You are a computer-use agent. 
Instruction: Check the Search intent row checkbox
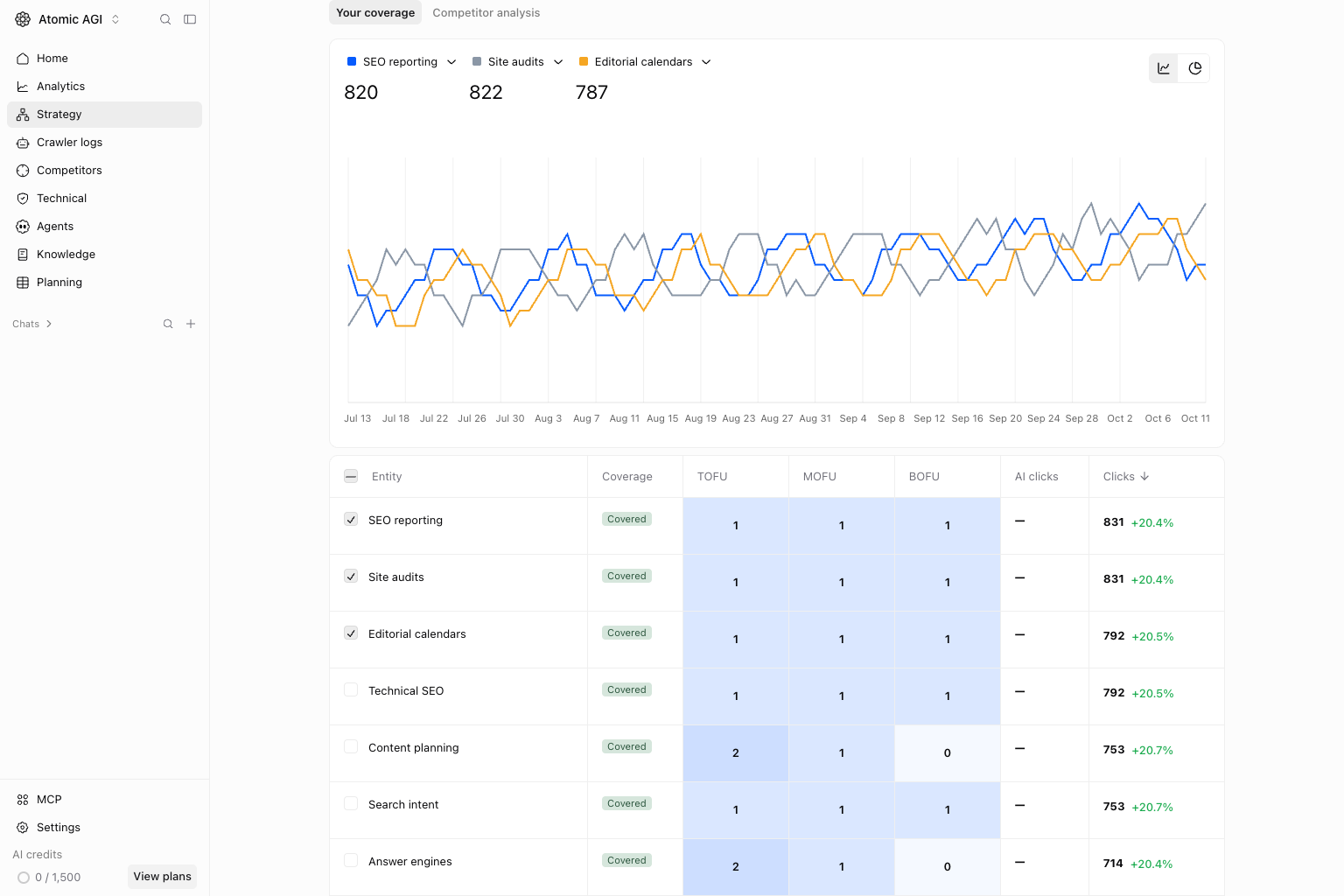click(351, 803)
